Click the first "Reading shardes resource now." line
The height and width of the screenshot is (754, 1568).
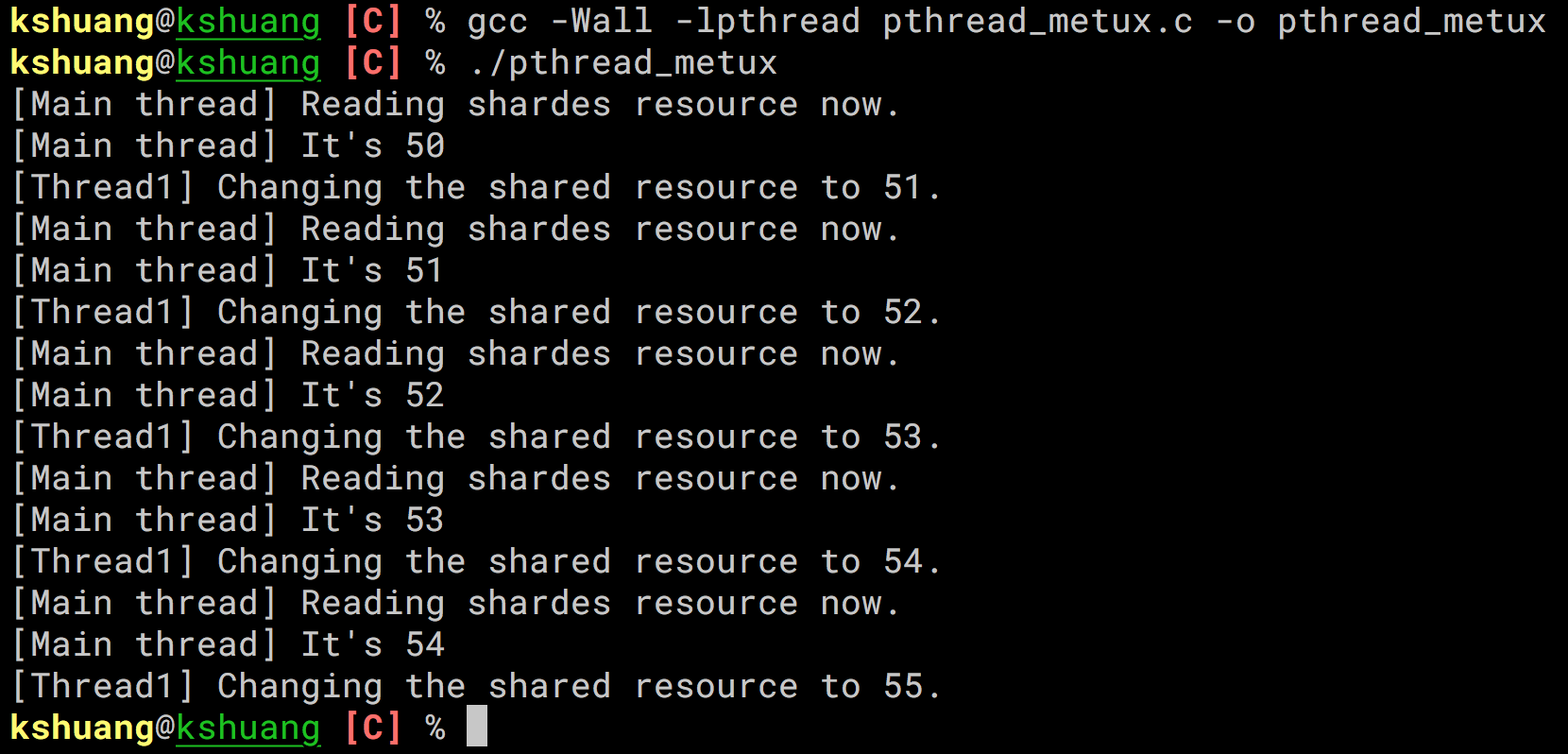coord(455,104)
